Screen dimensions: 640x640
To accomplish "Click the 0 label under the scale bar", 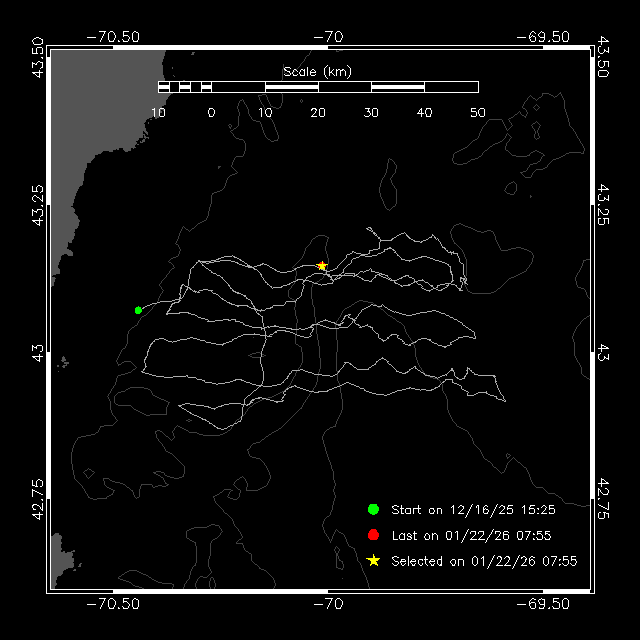I will (x=211, y=112).
